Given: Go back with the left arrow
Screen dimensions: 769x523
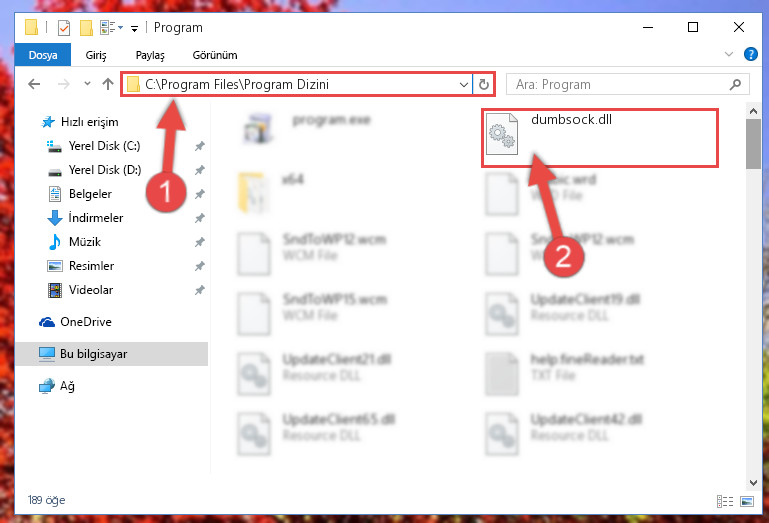Looking at the screenshot, I should [x=34, y=84].
